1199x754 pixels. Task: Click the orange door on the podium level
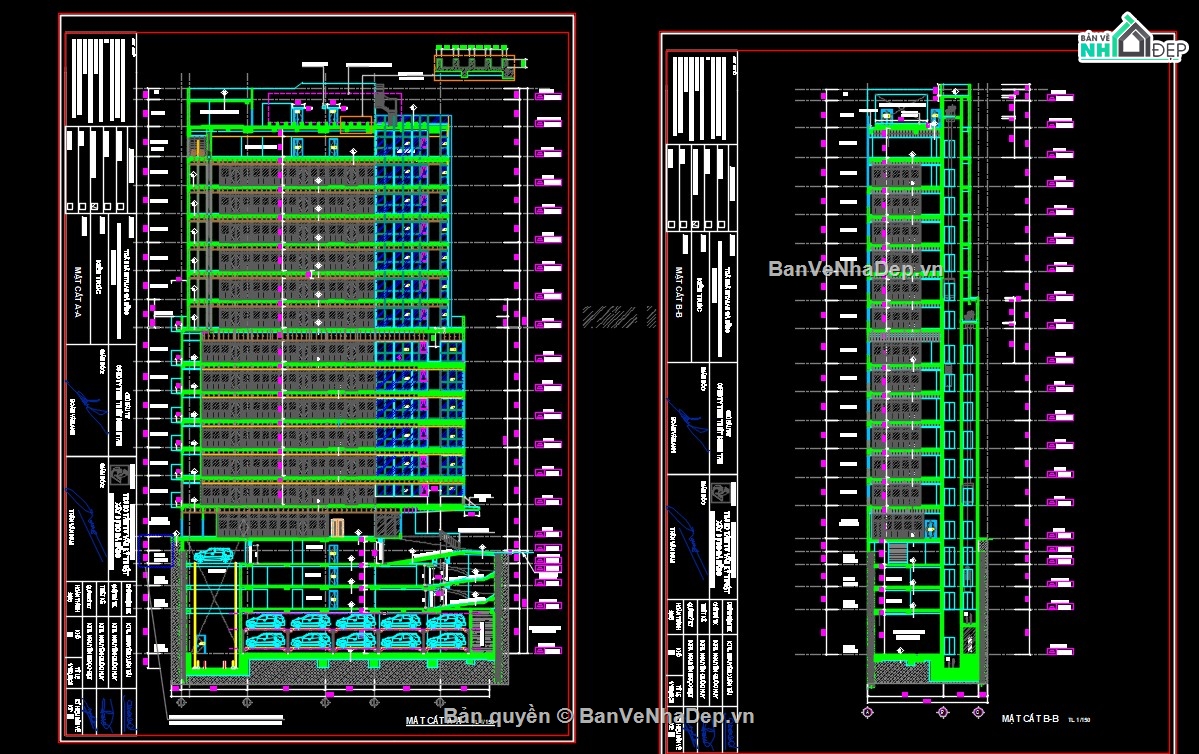coord(337,527)
